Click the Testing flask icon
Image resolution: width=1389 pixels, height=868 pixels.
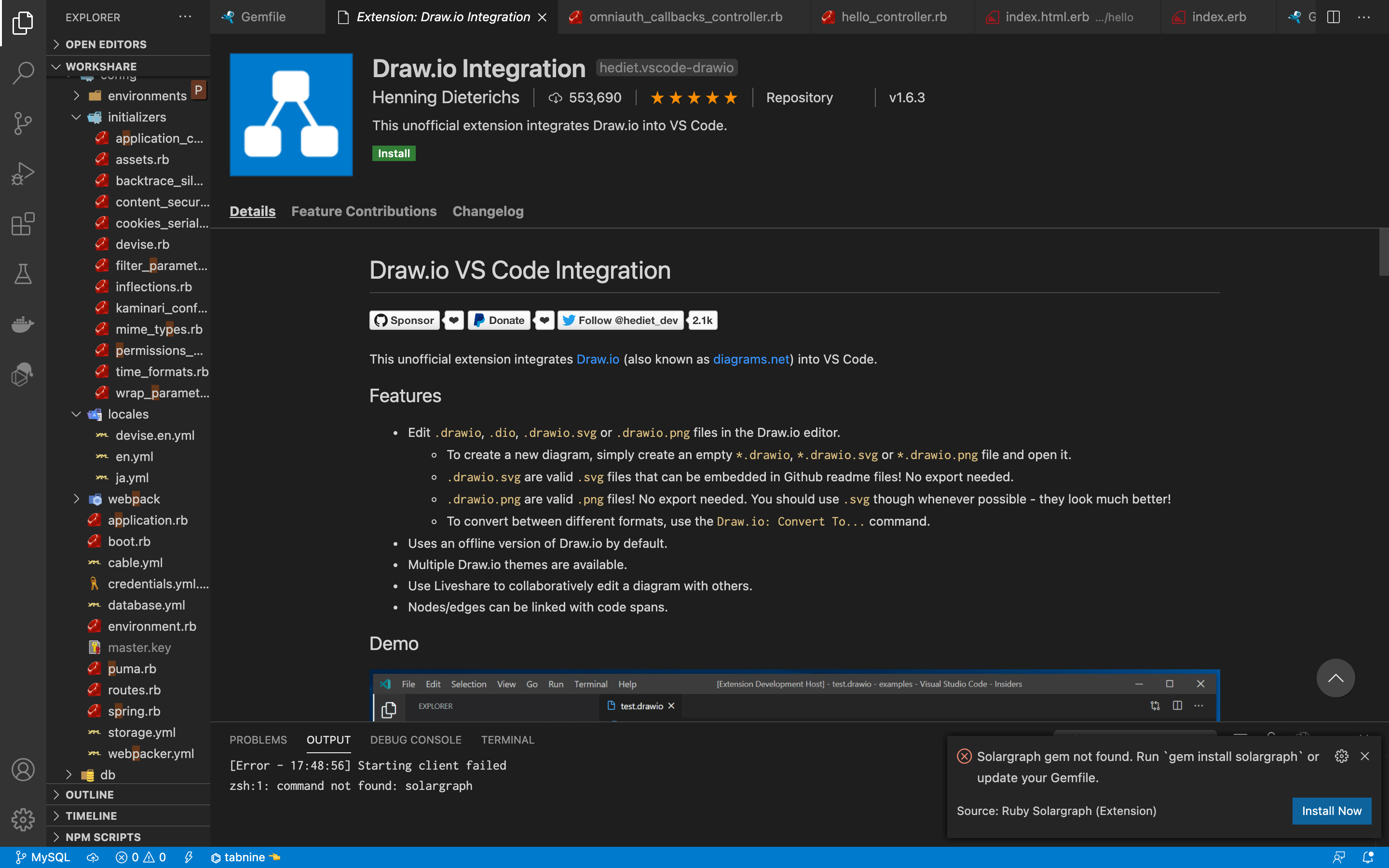click(x=23, y=274)
